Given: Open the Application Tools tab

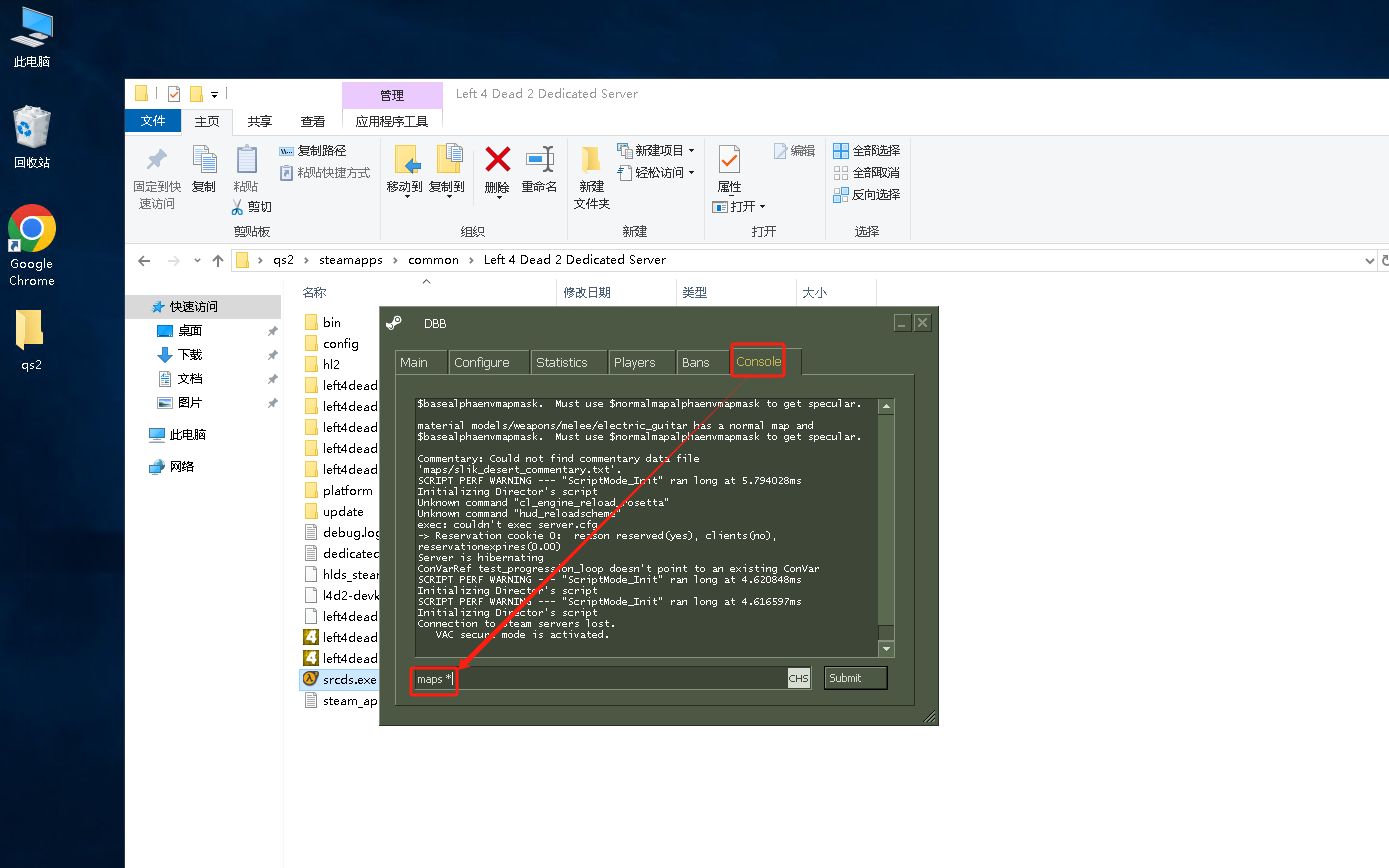Looking at the screenshot, I should click(x=392, y=121).
